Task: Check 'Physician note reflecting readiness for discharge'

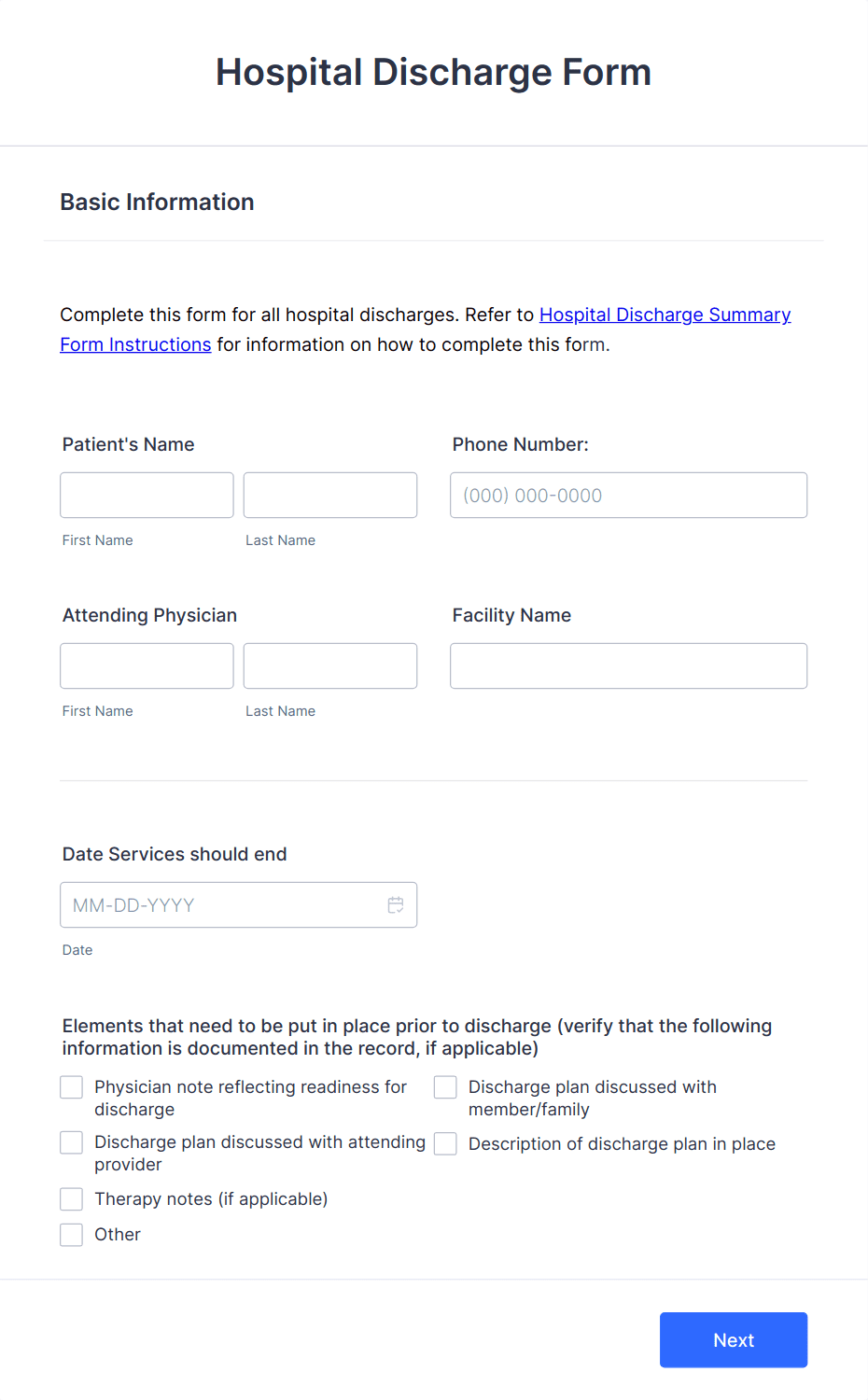Action: [71, 1086]
